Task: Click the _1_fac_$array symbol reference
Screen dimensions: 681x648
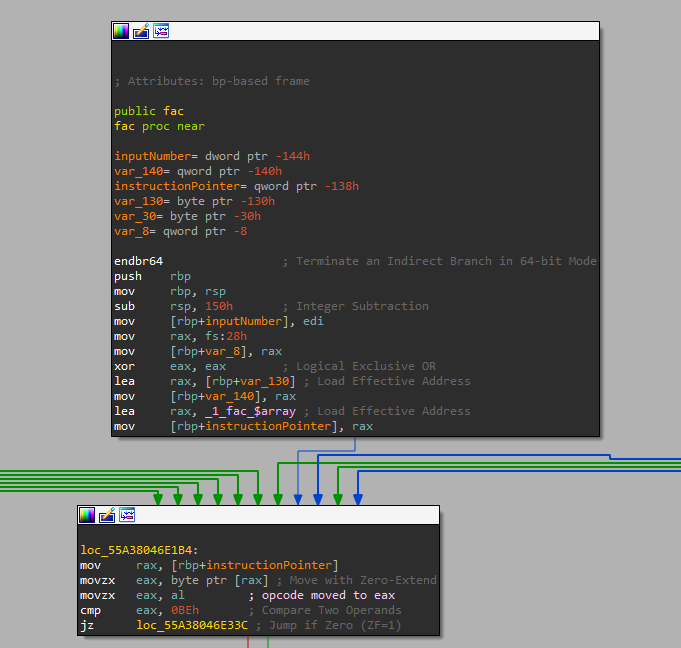Action: [251, 411]
